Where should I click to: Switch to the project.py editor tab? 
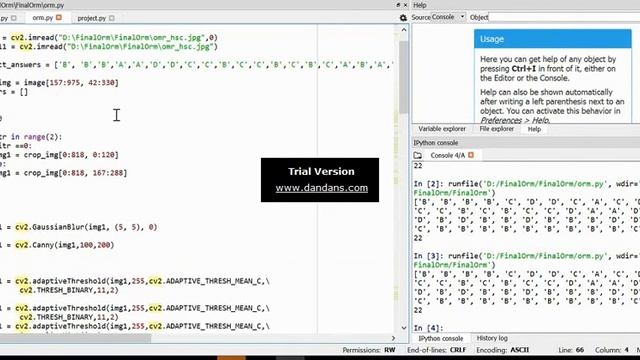(91, 18)
